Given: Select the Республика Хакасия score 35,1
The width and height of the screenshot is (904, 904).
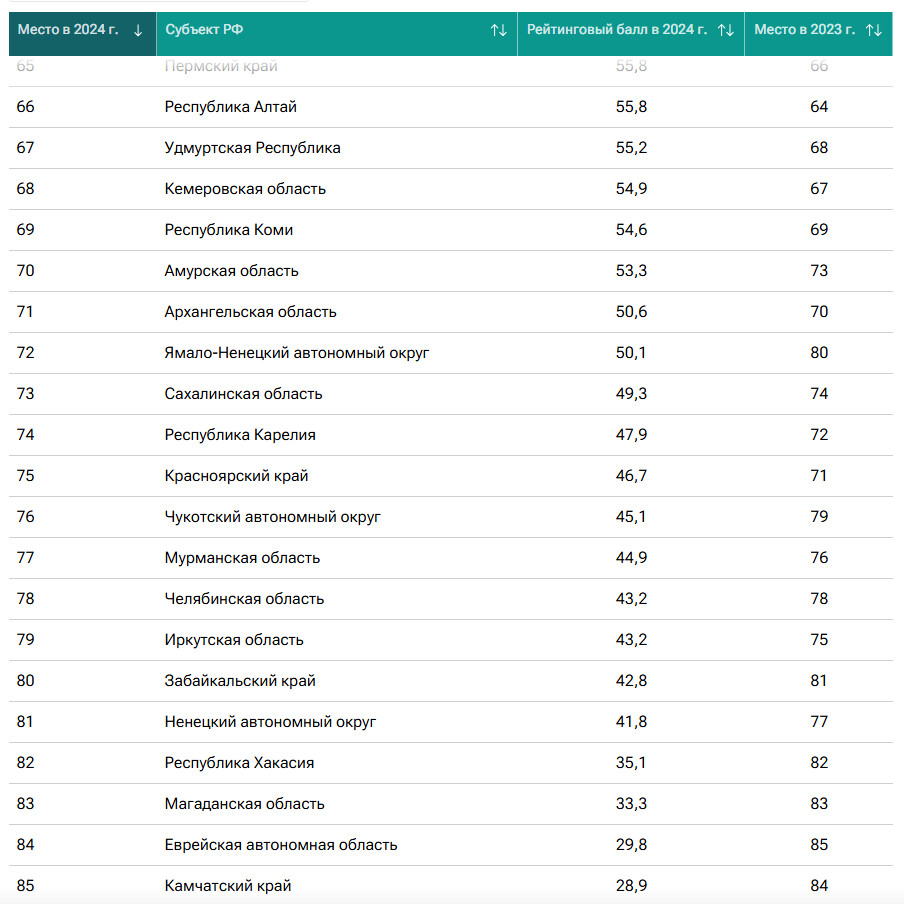Looking at the screenshot, I should 631,763.
